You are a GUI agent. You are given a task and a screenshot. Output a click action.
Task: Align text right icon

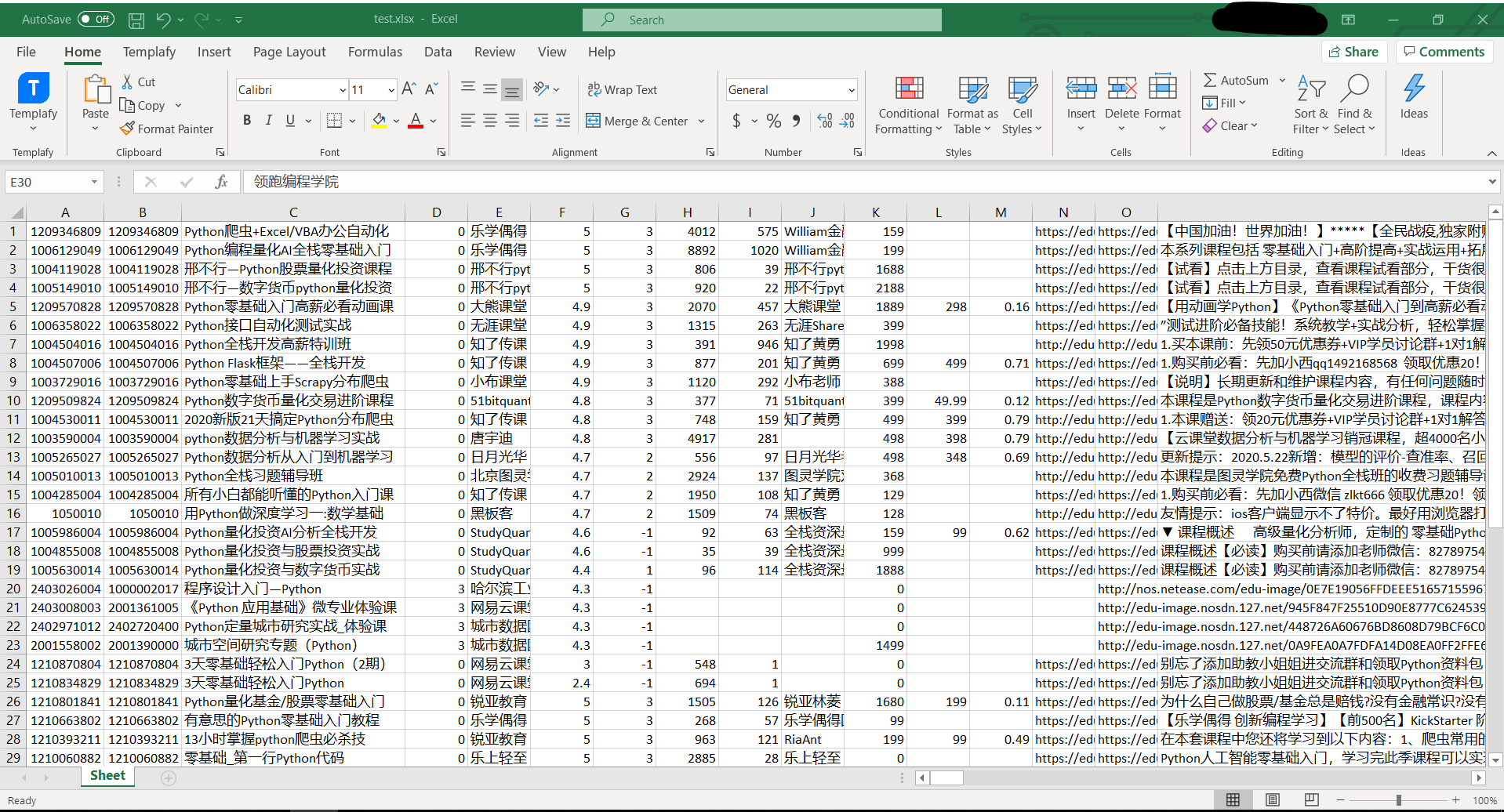pos(512,120)
